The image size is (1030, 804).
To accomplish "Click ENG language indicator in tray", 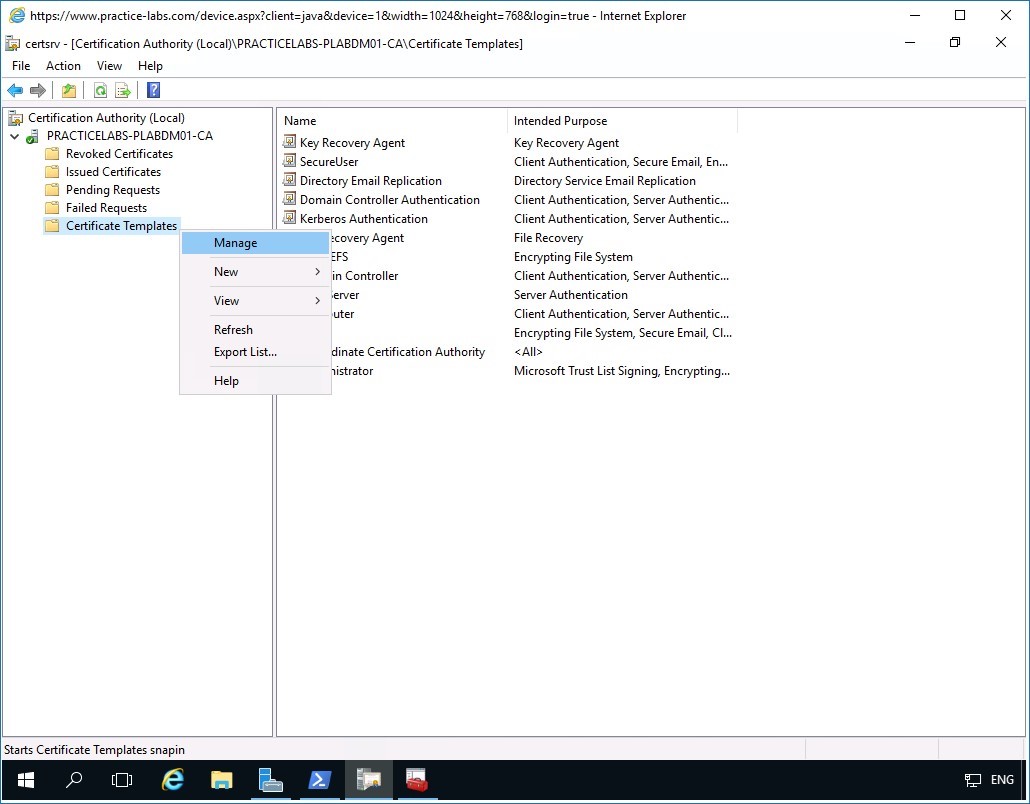I will point(1002,780).
